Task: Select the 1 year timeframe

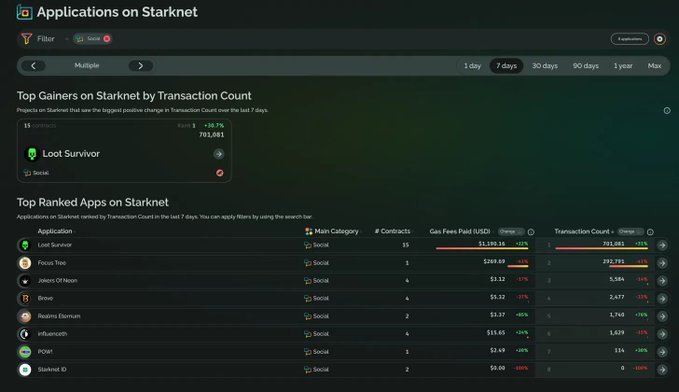Action: point(623,66)
